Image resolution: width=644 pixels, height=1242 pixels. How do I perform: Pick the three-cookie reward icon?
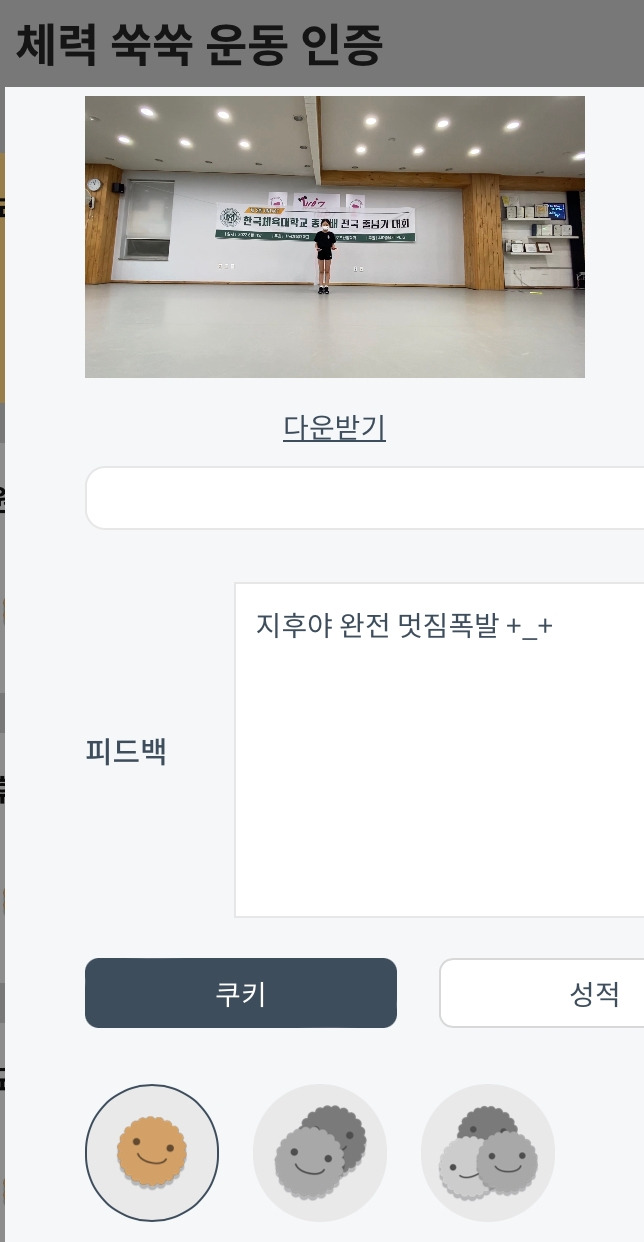[x=488, y=1152]
